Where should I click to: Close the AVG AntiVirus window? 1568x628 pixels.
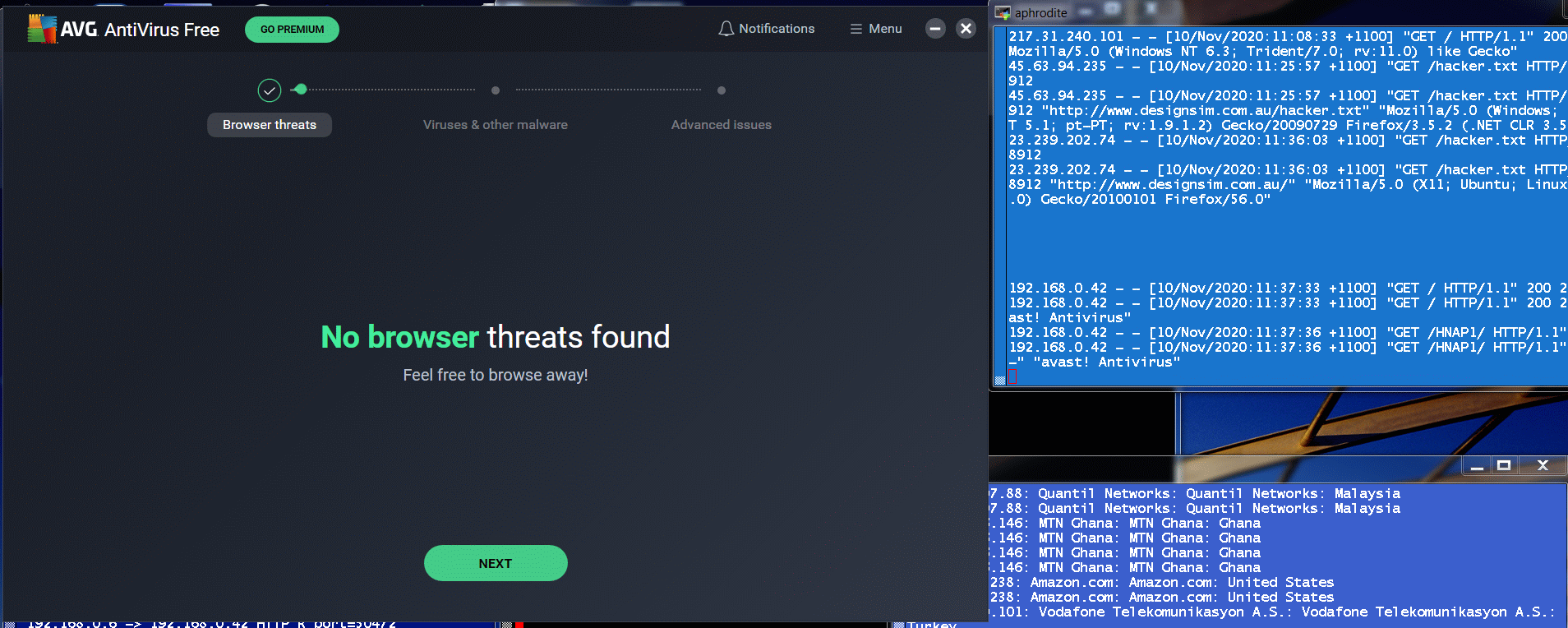click(966, 29)
